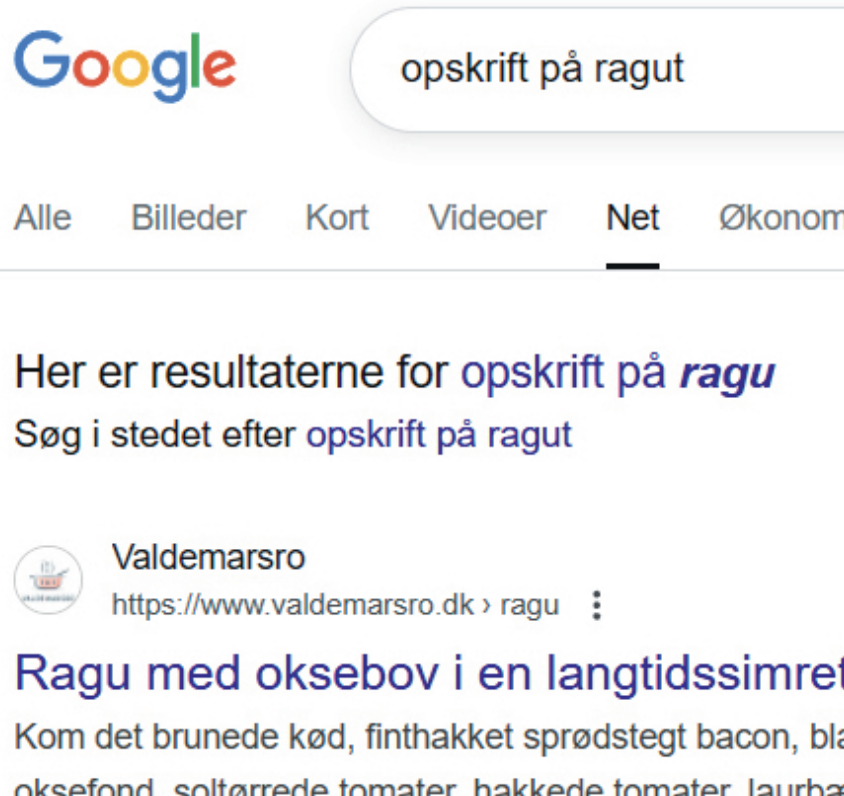Image resolution: width=844 pixels, height=796 pixels.
Task: Open the three-dot menu beside Valdemarsro result
Action: tap(597, 605)
